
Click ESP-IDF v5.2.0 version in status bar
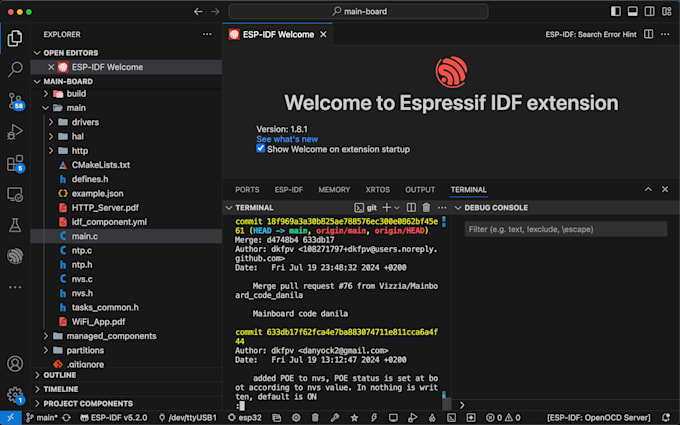click(x=114, y=418)
